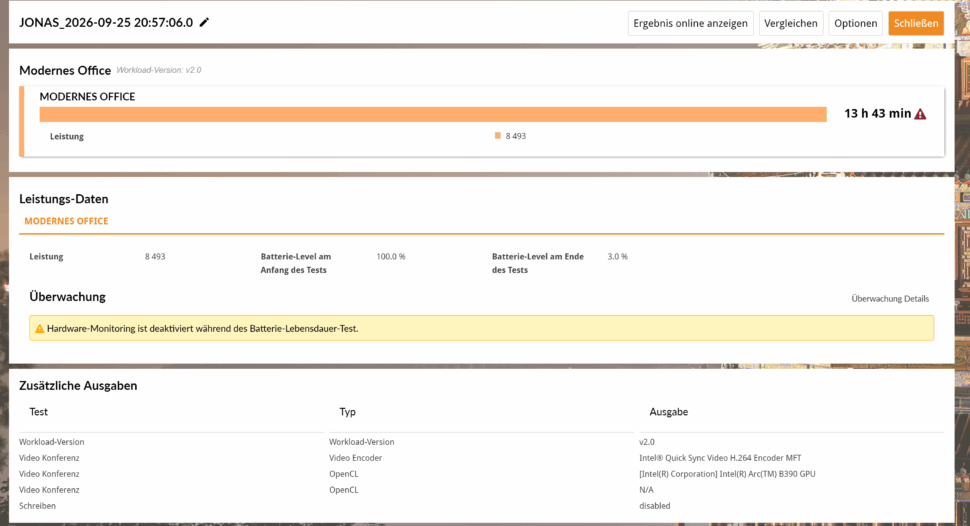This screenshot has width=970, height=526.
Task: Click the Leistungs-Daten heading
Action: [x=64, y=199]
